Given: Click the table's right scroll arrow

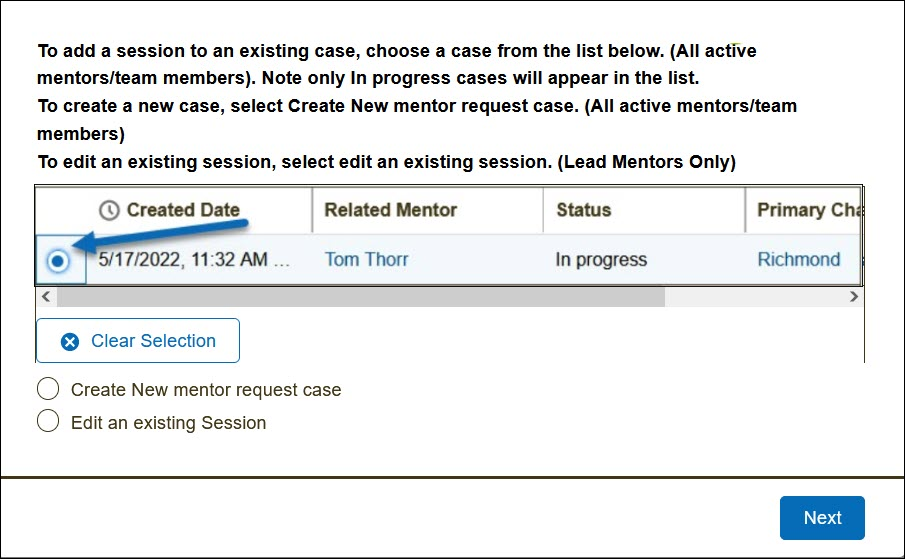Looking at the screenshot, I should tap(853, 297).
